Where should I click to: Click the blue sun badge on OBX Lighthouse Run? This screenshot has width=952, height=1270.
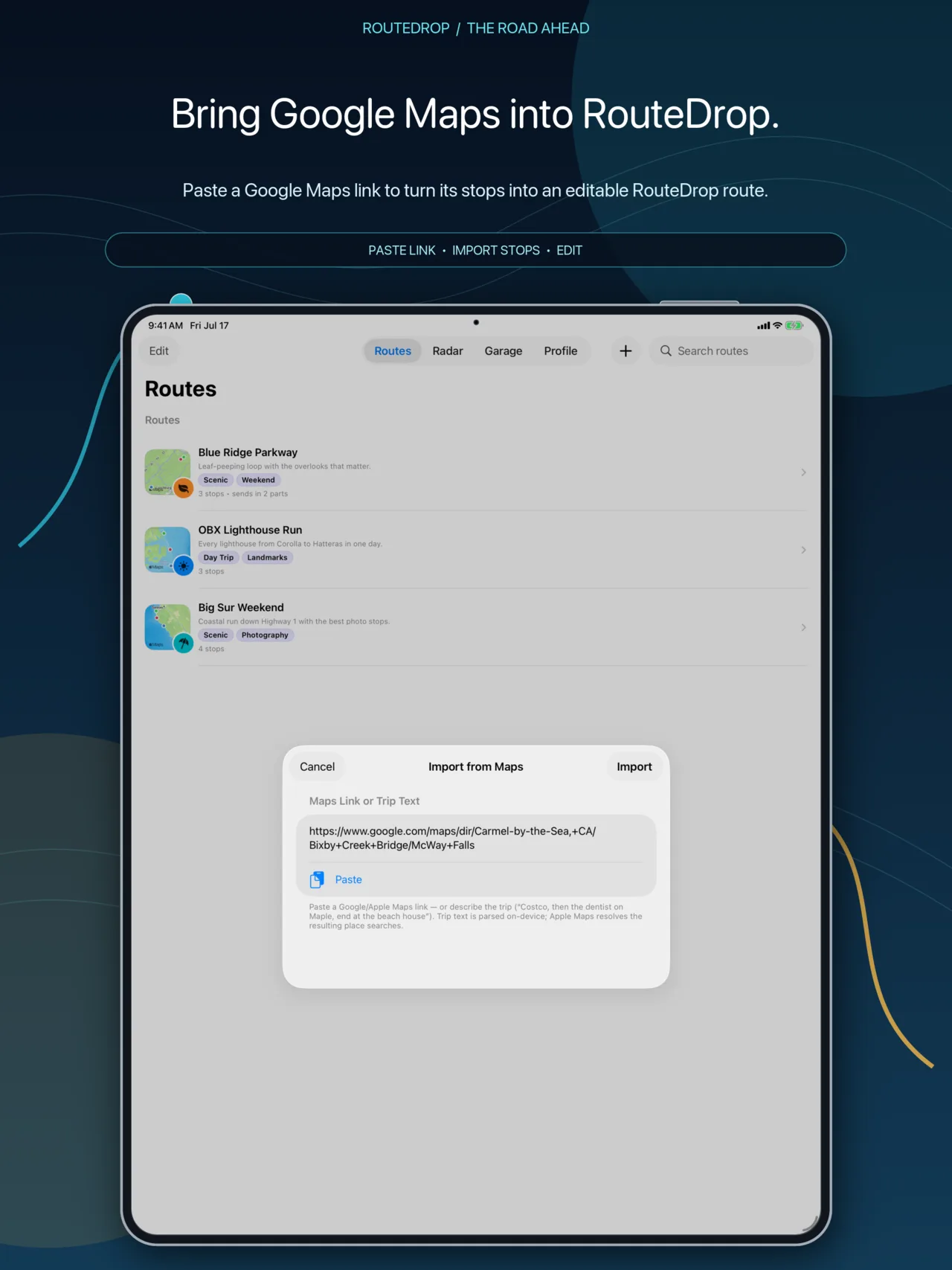tap(183, 565)
